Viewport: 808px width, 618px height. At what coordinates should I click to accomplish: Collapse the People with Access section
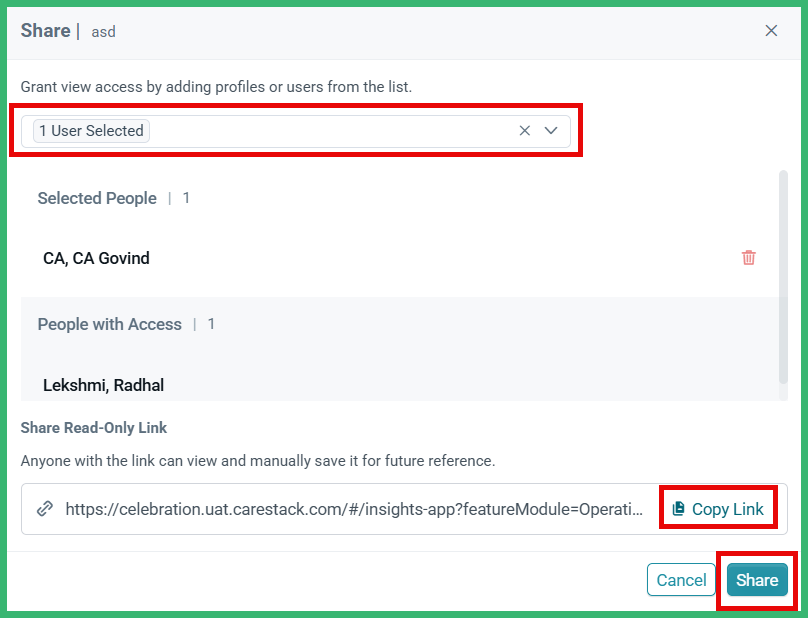point(109,324)
